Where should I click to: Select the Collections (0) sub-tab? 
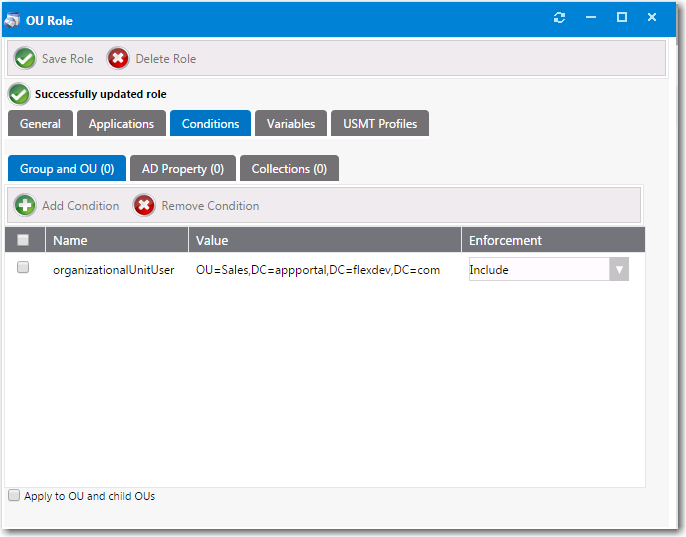[289, 169]
